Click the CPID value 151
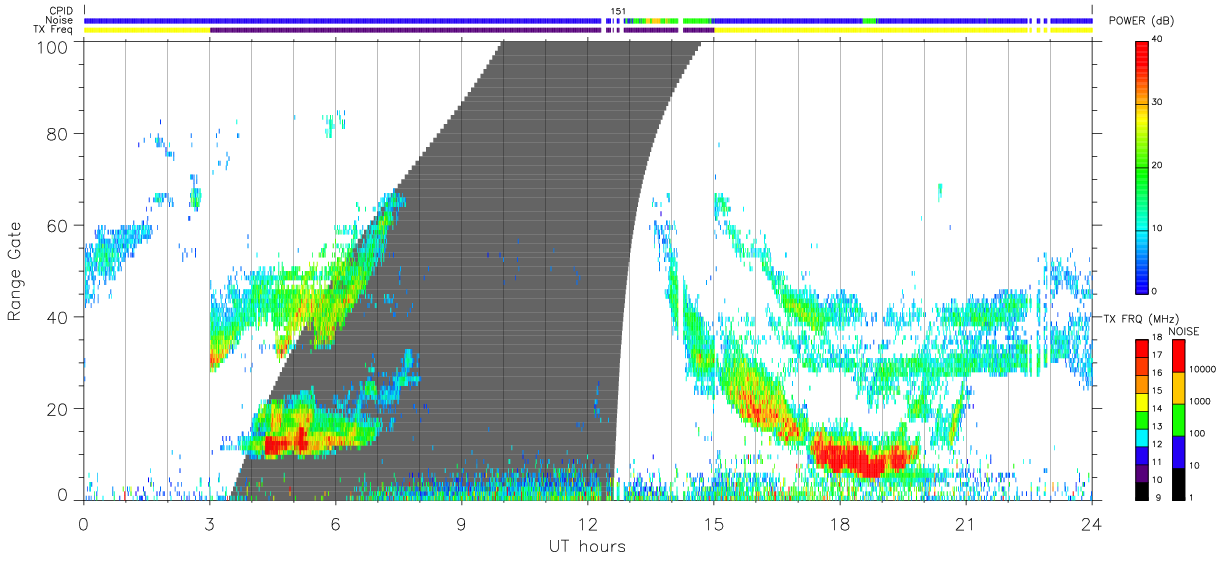Screen dimensions: 1228x567 [x=618, y=11]
